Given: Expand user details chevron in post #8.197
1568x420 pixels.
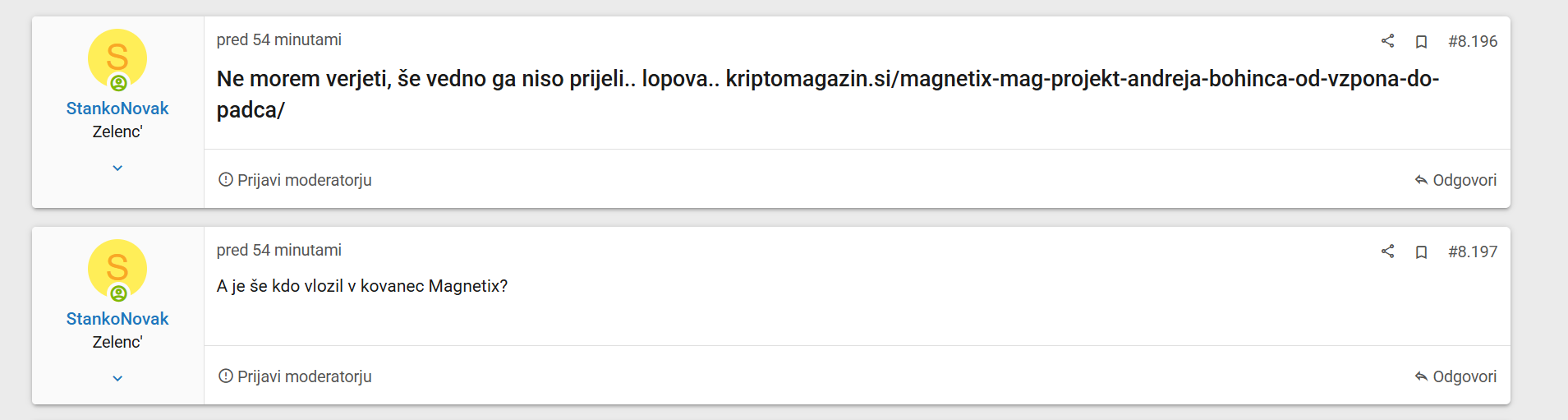Looking at the screenshot, I should point(117,378).
